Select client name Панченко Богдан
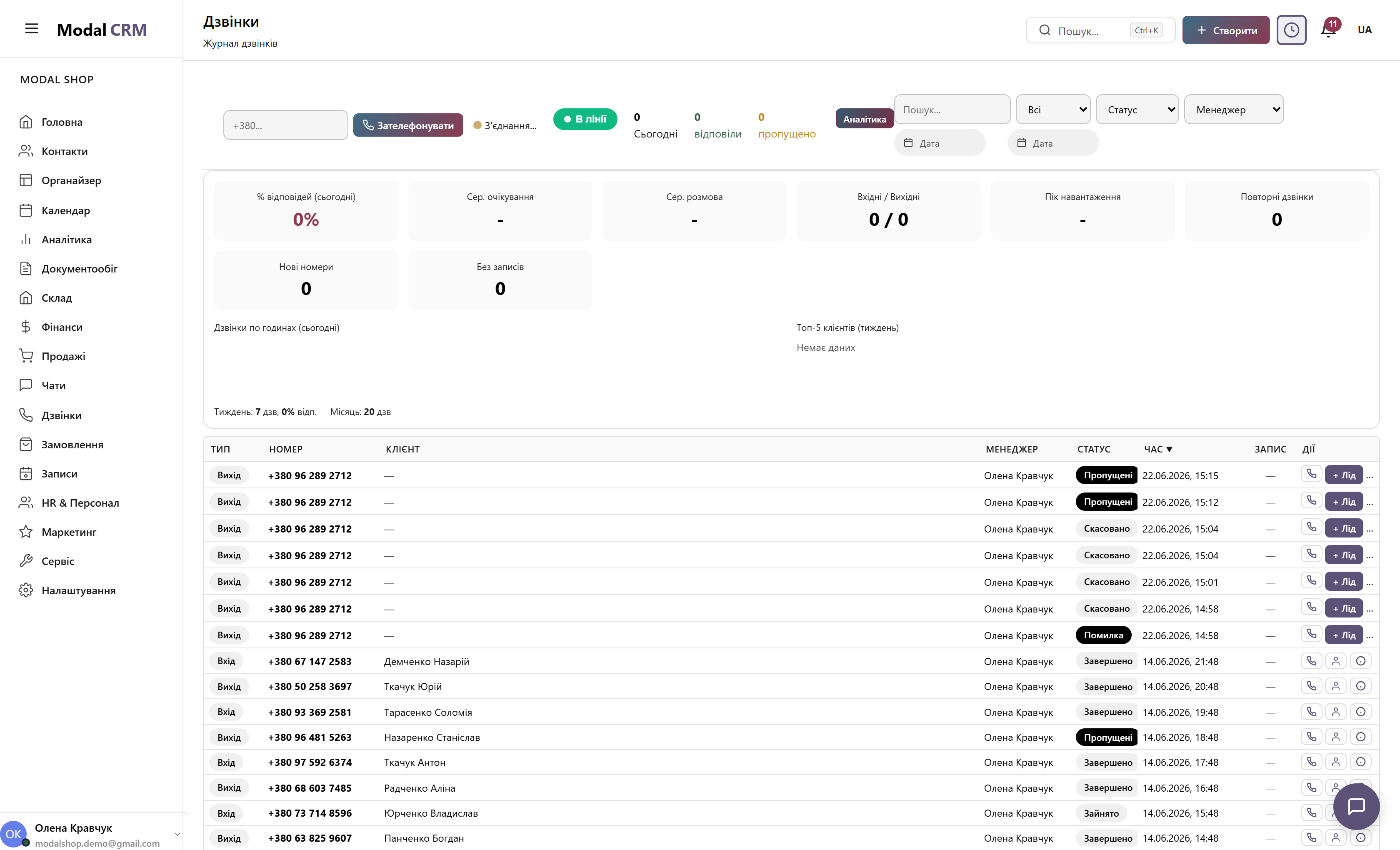 pos(424,838)
